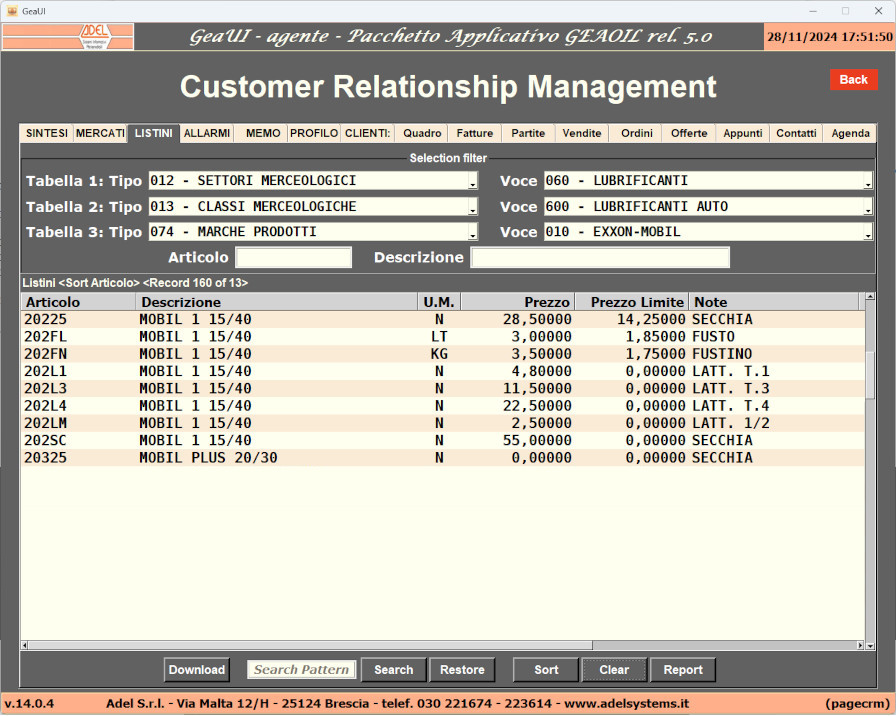Open the Tabella 3 Tipo dropdown

click(x=473, y=232)
